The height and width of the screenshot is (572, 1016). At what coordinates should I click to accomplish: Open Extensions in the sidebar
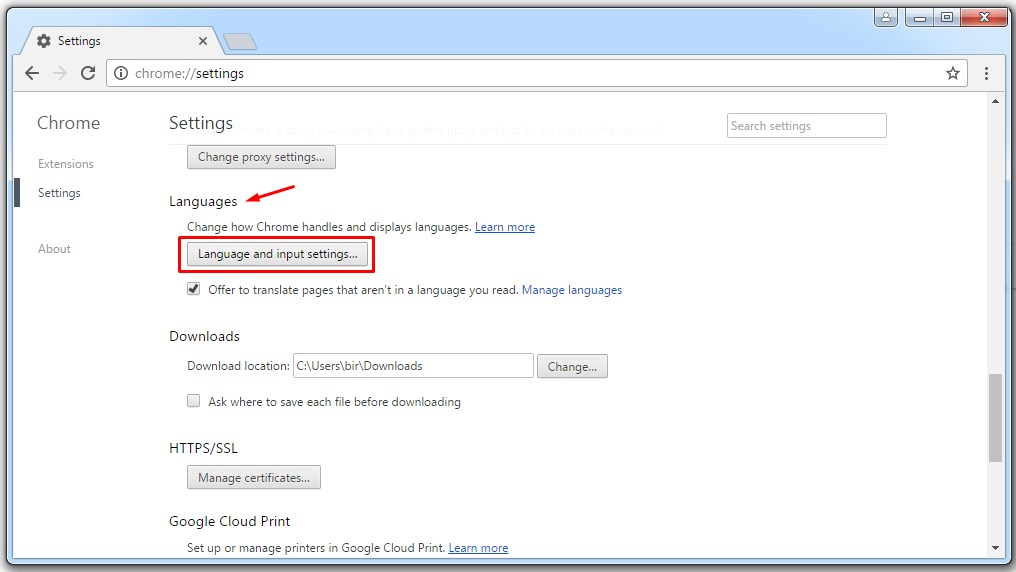(x=66, y=164)
